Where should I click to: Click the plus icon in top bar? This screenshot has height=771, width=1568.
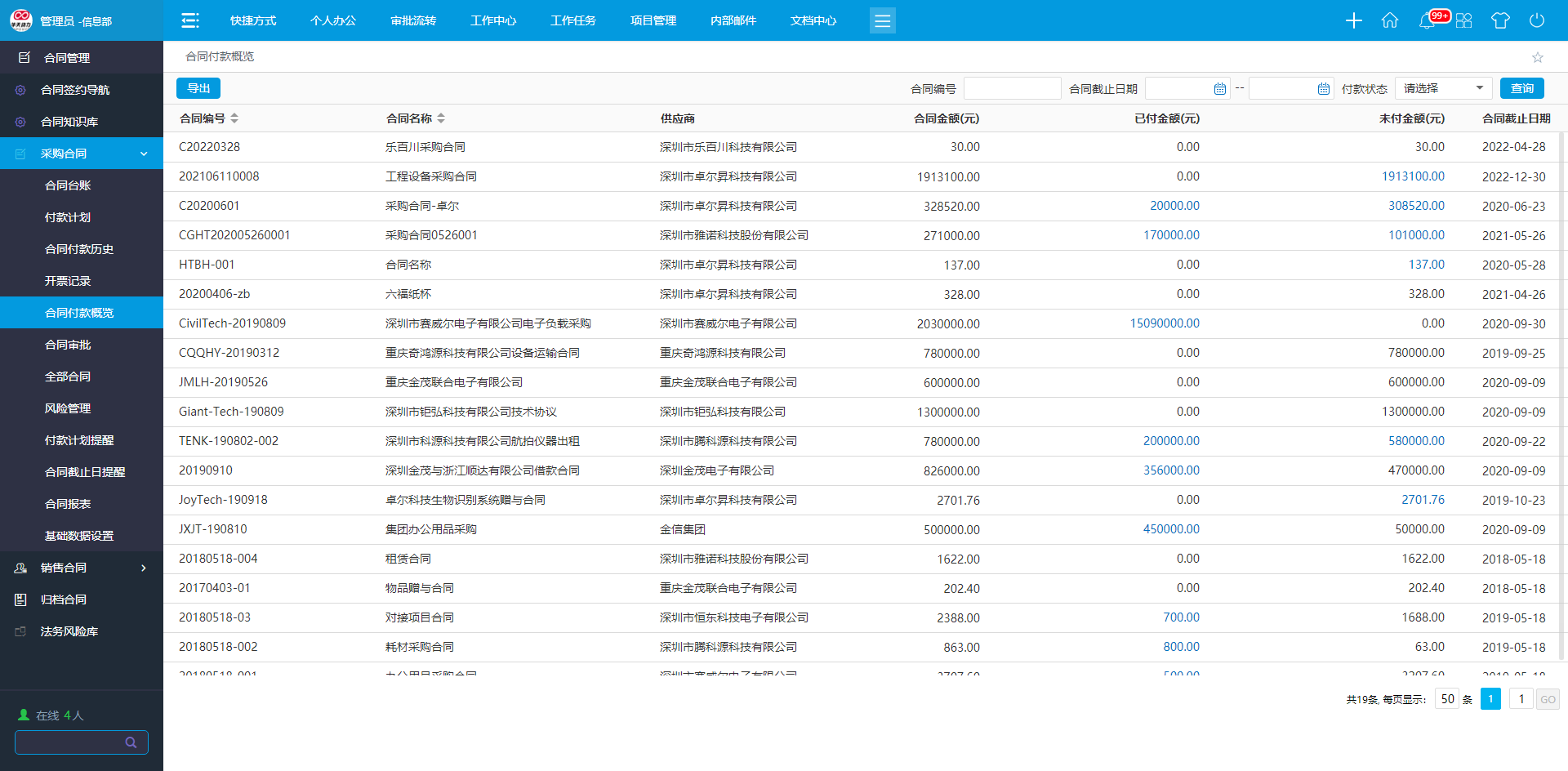[x=1353, y=20]
